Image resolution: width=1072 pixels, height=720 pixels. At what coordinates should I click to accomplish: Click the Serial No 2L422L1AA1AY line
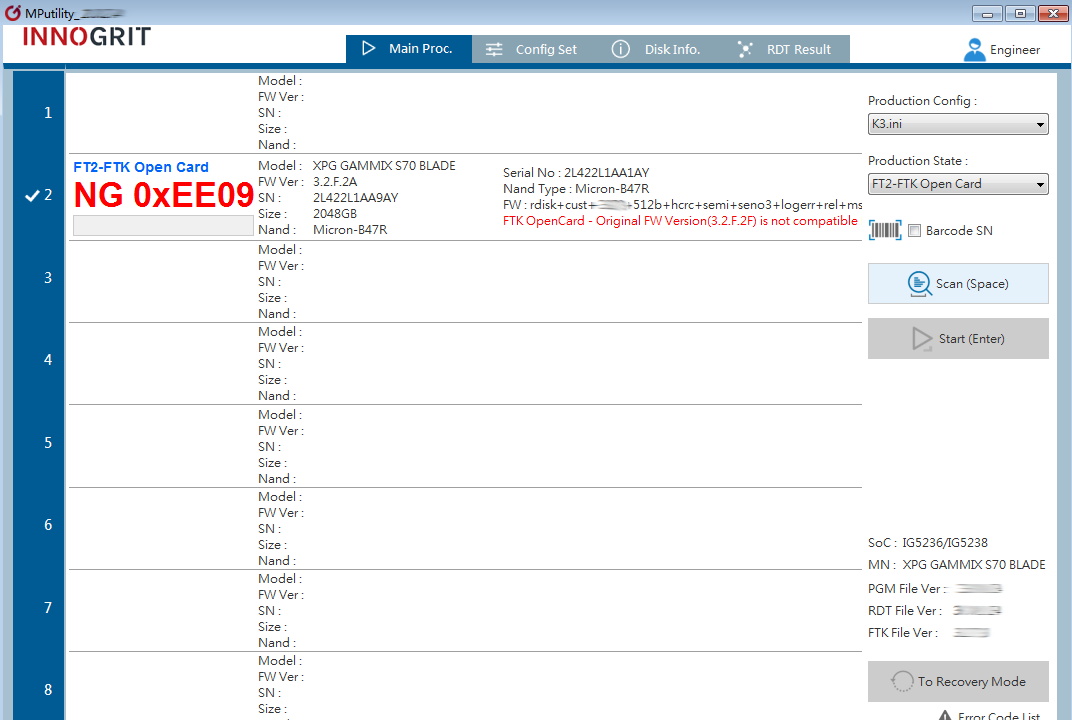576,172
